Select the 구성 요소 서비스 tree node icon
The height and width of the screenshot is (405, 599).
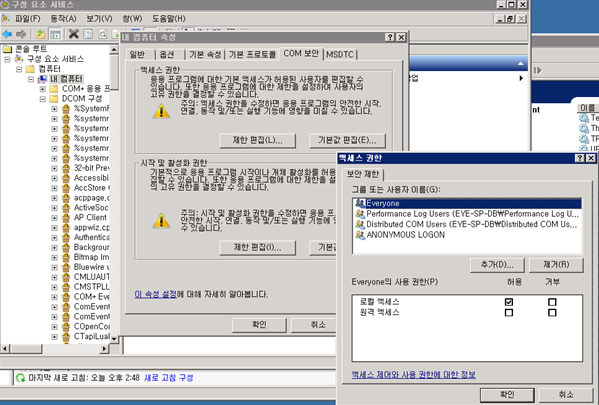tap(19, 59)
